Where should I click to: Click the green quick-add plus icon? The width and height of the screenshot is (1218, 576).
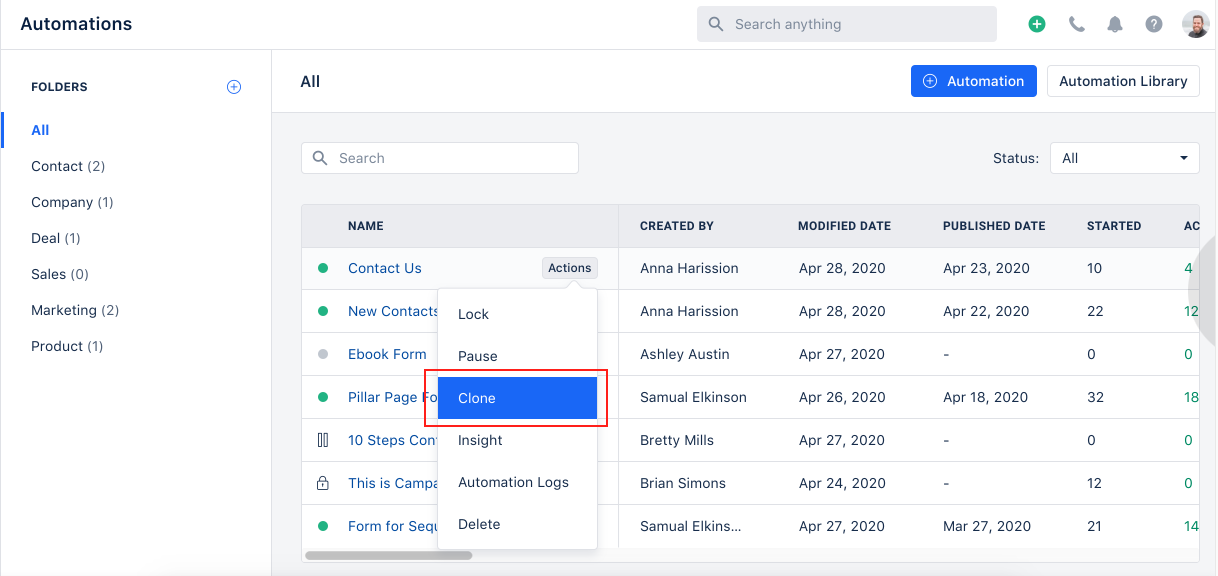click(1037, 24)
